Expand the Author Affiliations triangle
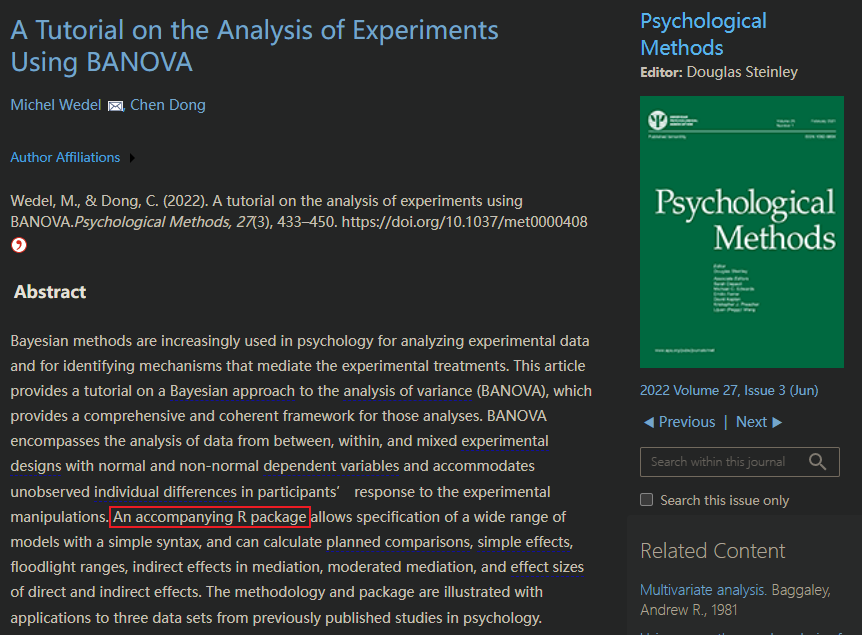 tap(133, 158)
